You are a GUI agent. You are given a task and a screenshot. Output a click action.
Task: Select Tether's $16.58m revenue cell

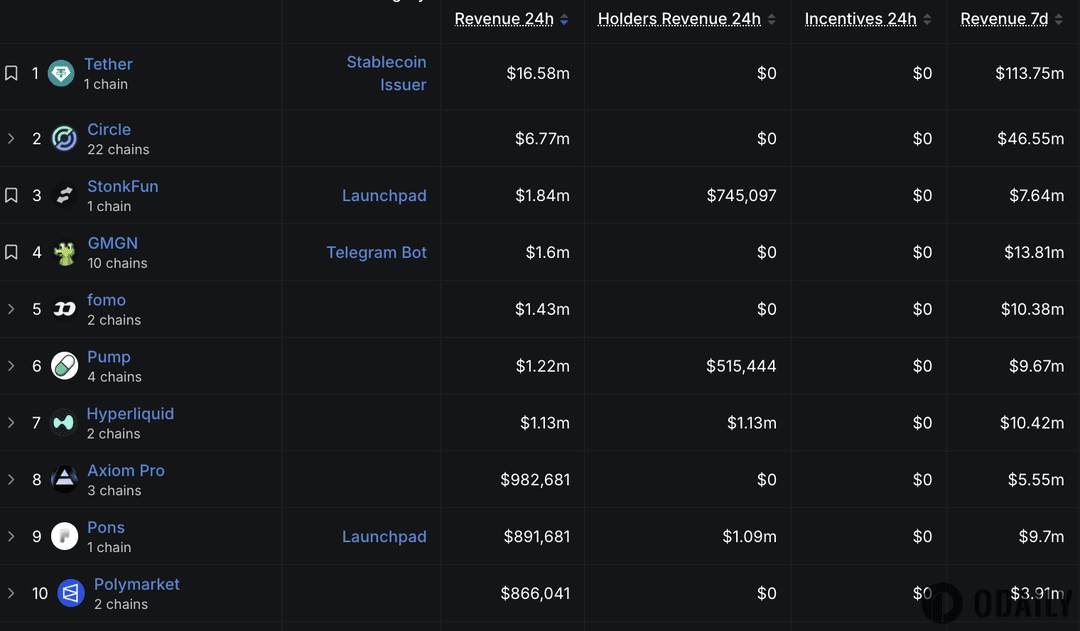point(538,73)
